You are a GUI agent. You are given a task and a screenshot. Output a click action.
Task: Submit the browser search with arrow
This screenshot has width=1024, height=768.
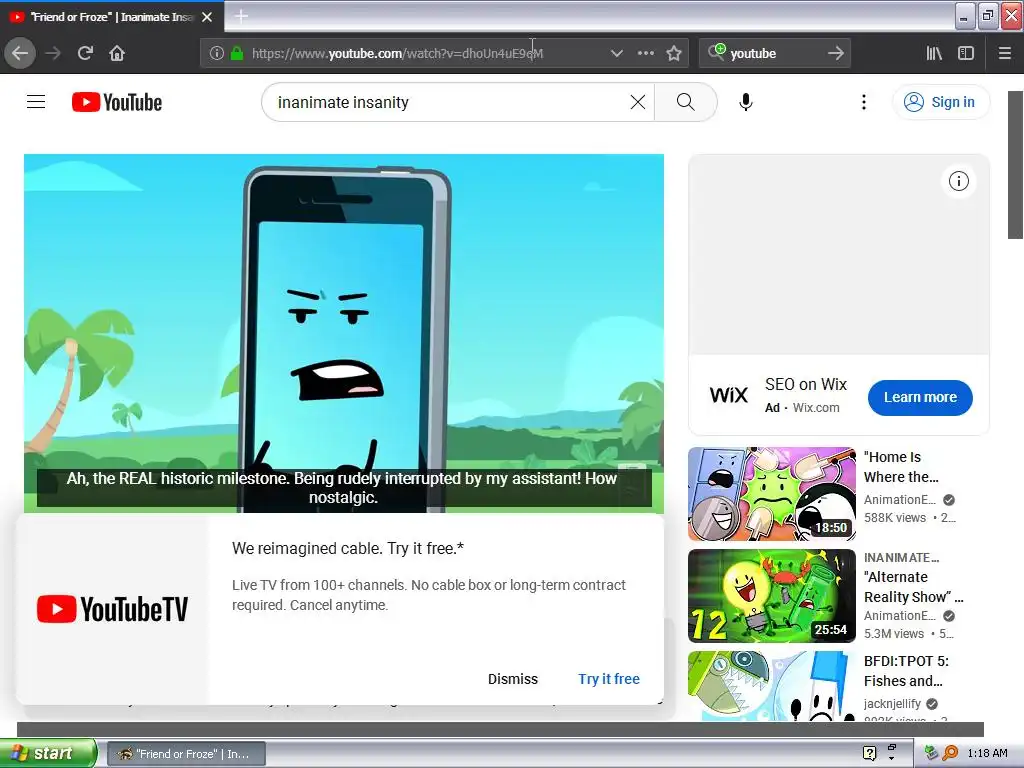coord(836,53)
